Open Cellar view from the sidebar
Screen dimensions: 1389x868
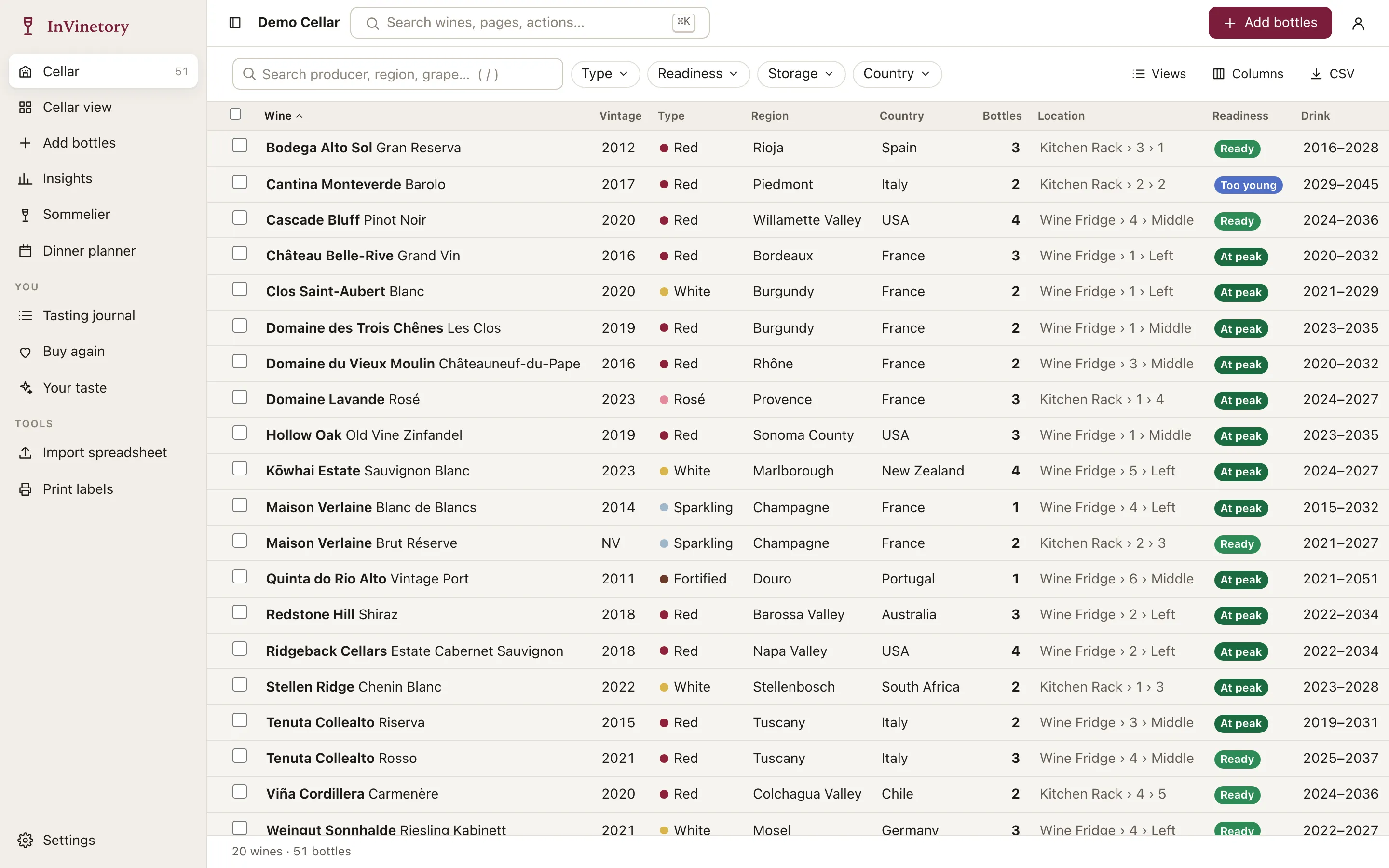(x=103, y=108)
